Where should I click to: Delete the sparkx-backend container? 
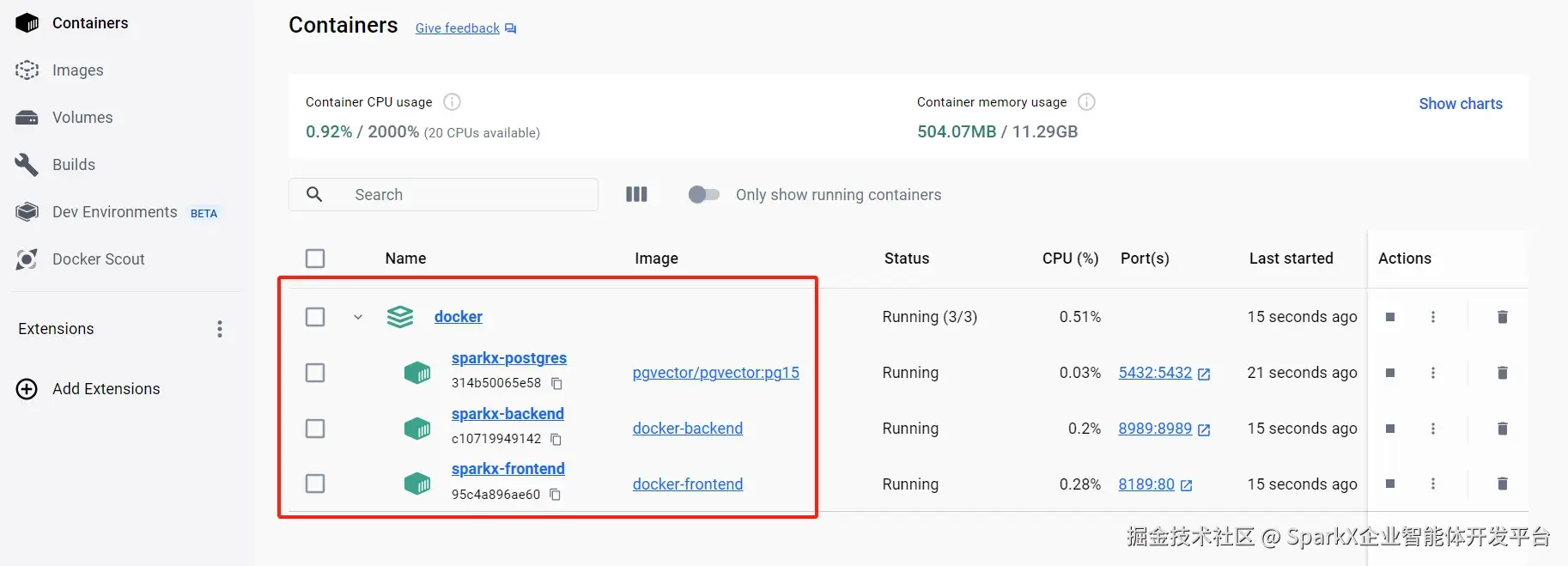click(x=1503, y=429)
